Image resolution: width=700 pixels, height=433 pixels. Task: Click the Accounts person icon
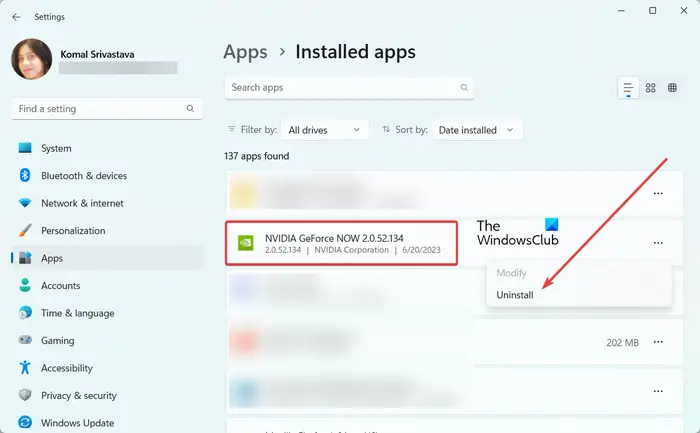(x=25, y=285)
